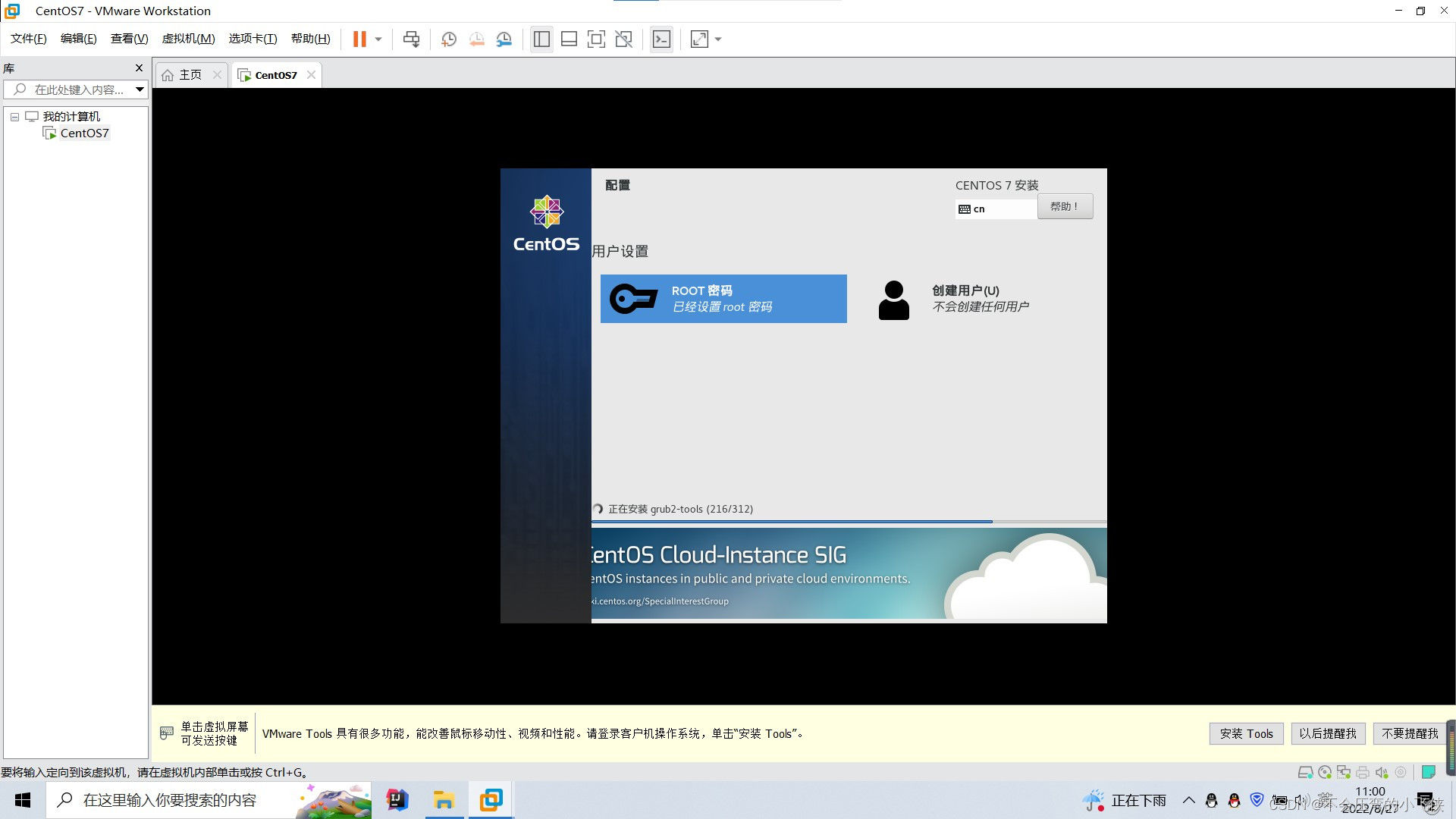The image size is (1456, 819).
Task: Open the ROOT 密码 settings
Action: click(723, 299)
